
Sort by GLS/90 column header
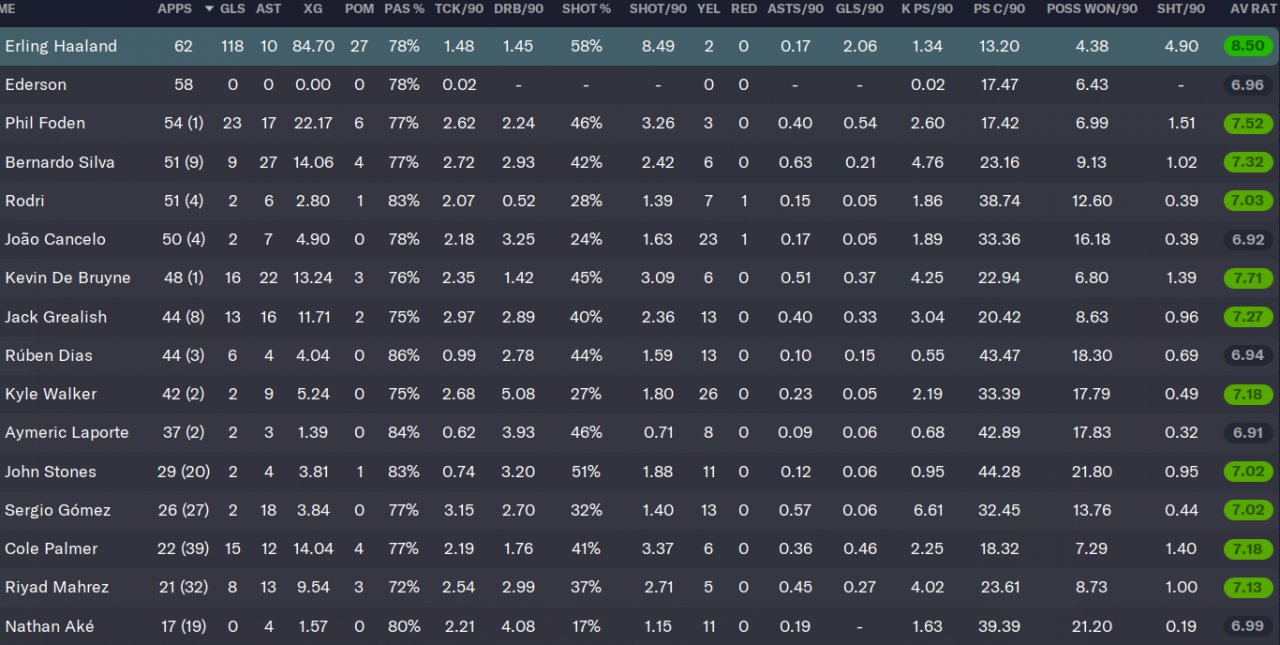click(x=860, y=9)
